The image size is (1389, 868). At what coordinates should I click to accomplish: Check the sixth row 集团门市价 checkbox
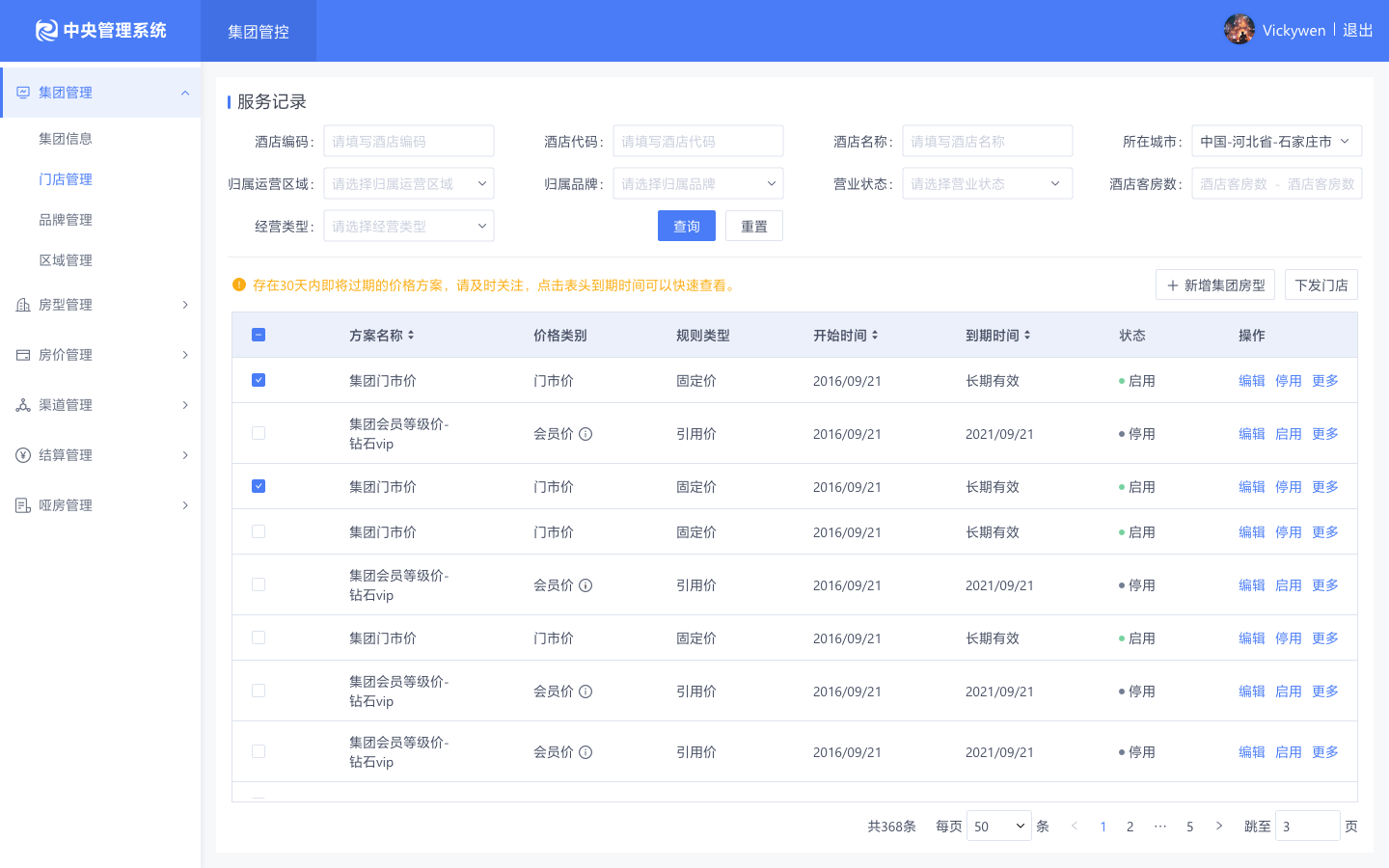pyautogui.click(x=259, y=637)
